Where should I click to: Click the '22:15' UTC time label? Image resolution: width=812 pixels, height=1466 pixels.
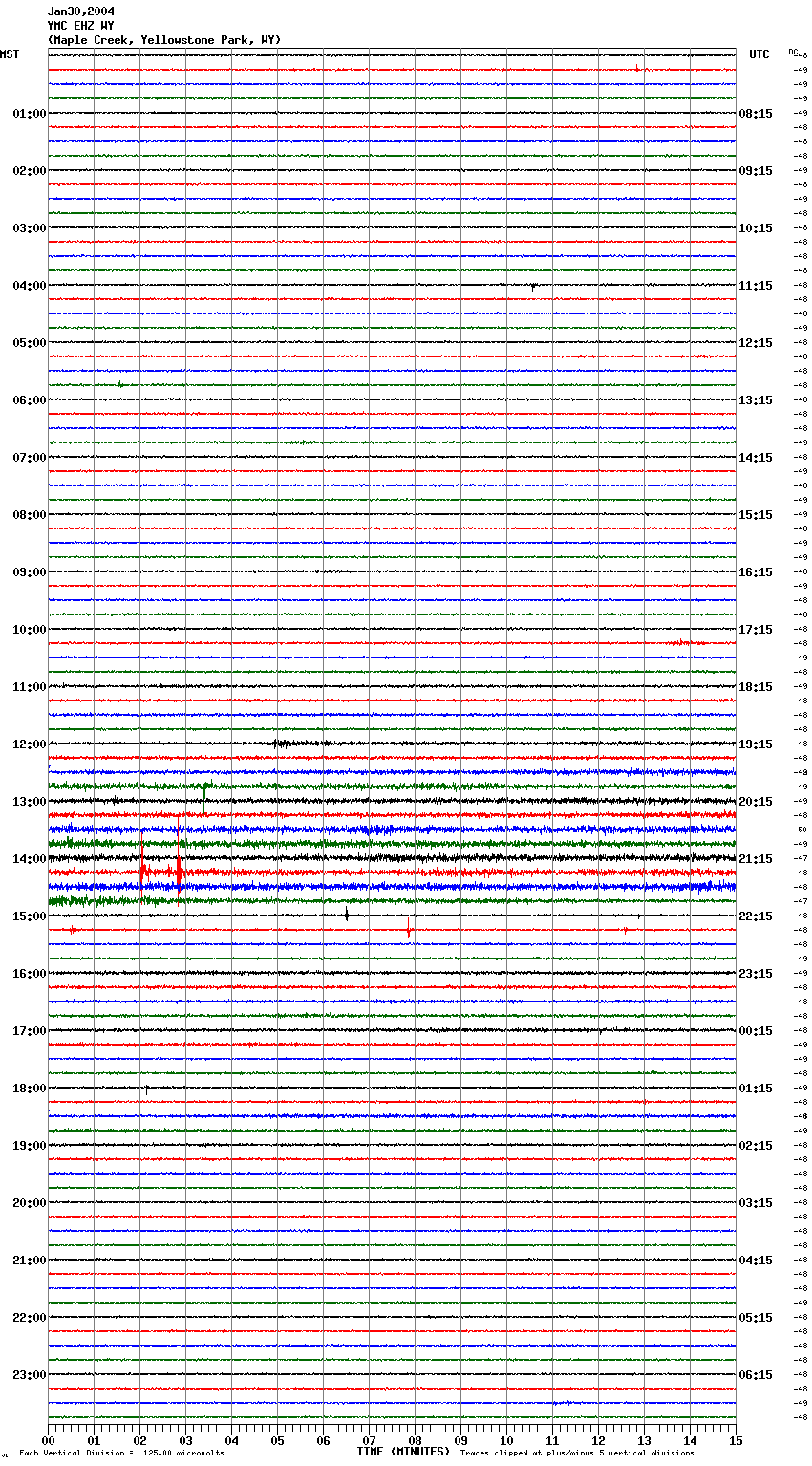click(756, 916)
